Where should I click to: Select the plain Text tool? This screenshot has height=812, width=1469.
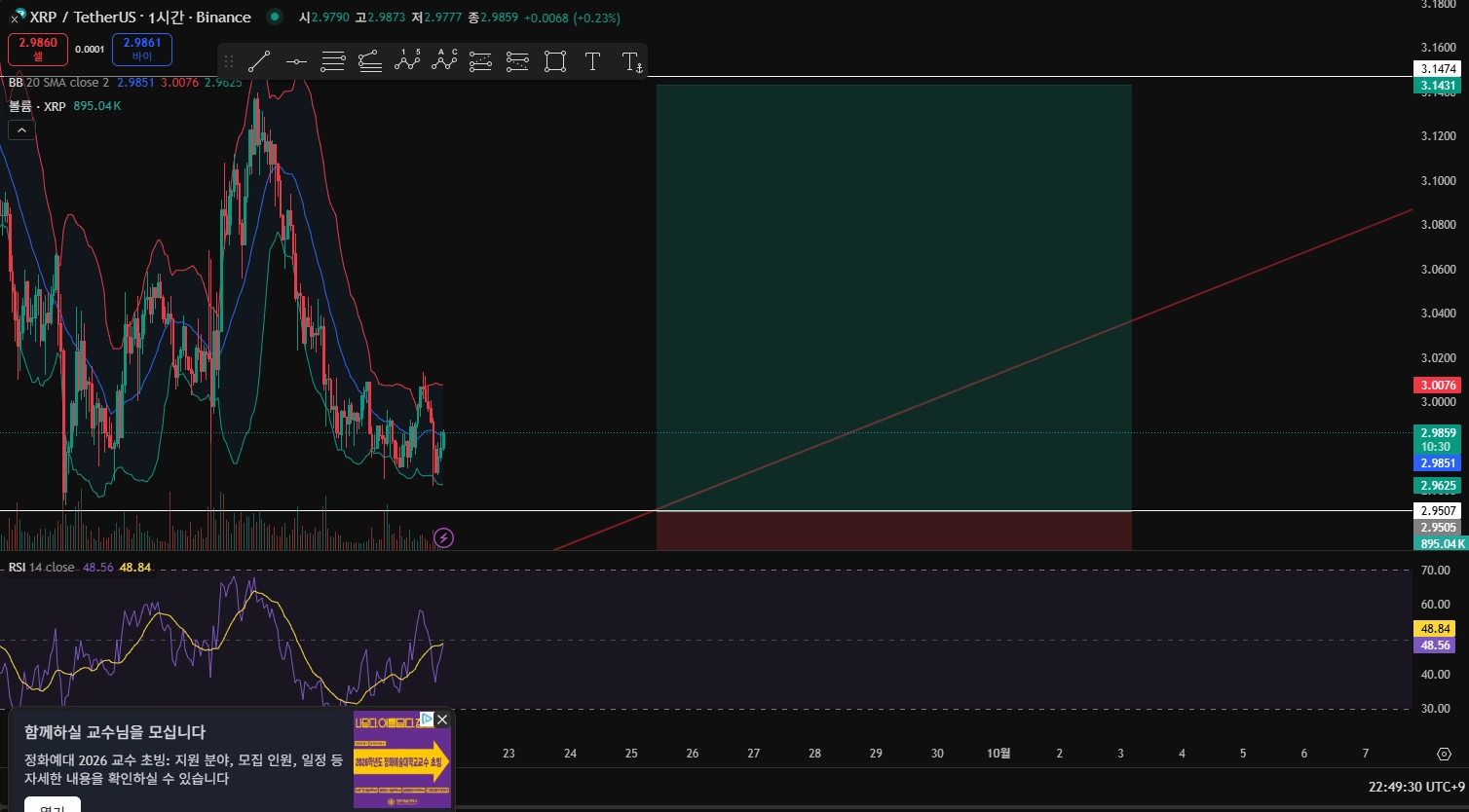[592, 62]
